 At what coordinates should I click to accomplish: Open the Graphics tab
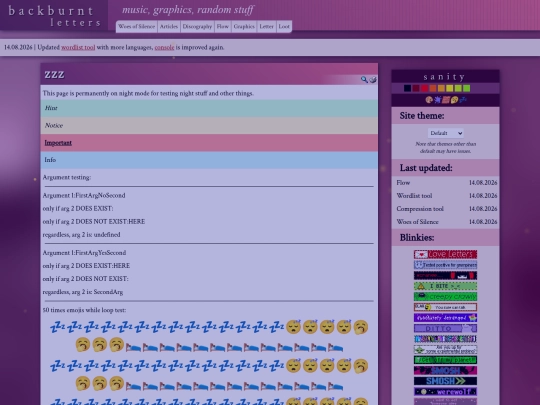[244, 27]
